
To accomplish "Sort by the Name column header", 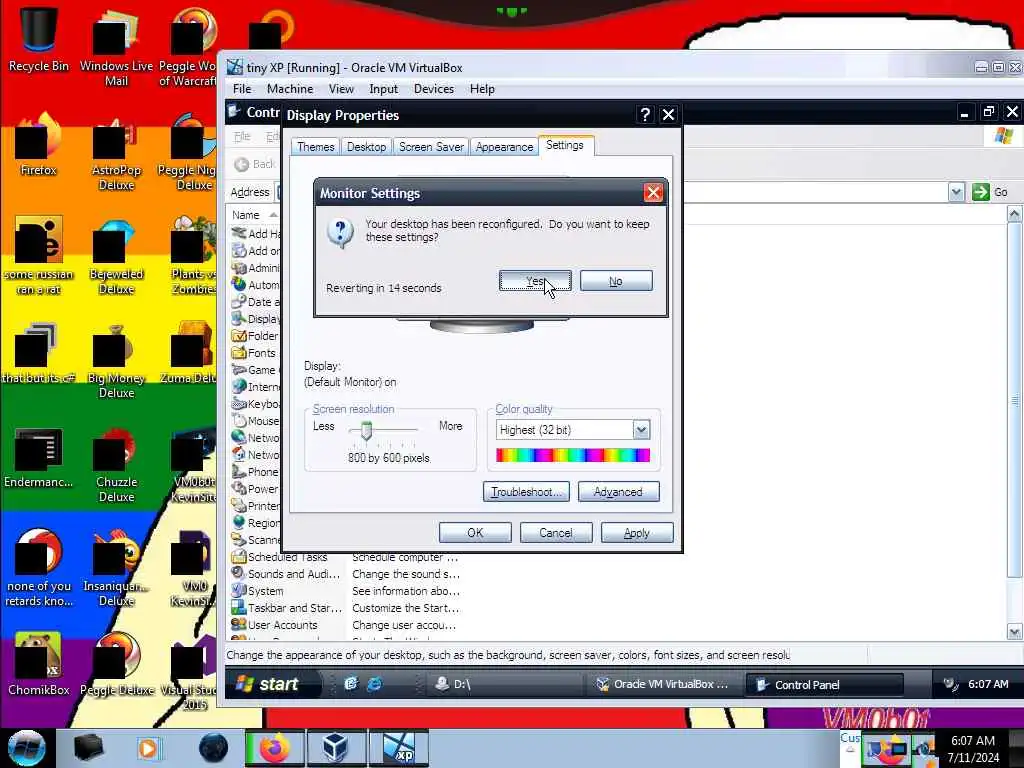I will click(246, 215).
